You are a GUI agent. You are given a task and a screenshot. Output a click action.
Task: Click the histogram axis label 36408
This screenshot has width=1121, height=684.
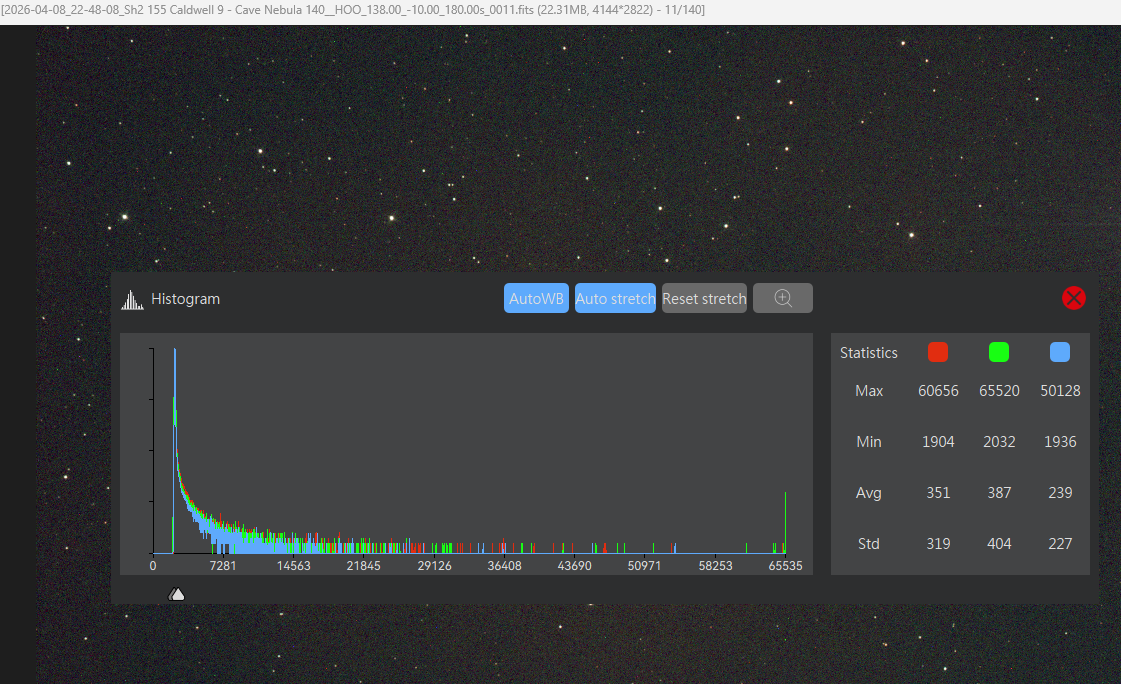coord(505,566)
